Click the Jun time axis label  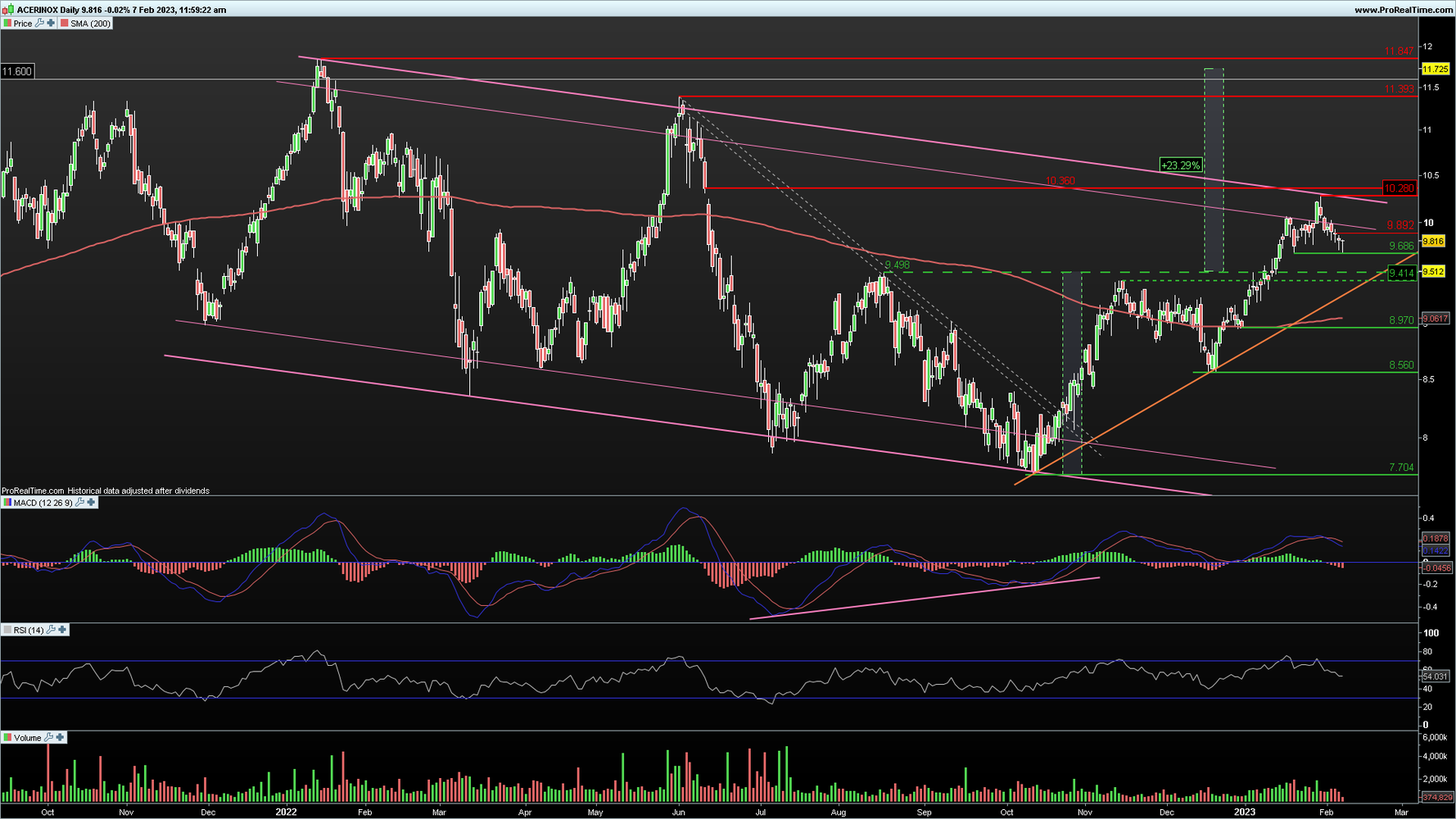678,812
